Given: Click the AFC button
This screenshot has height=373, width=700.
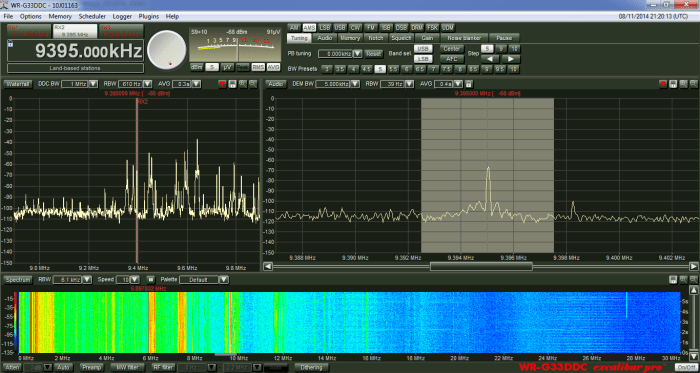Looking at the screenshot, I should (452, 59).
